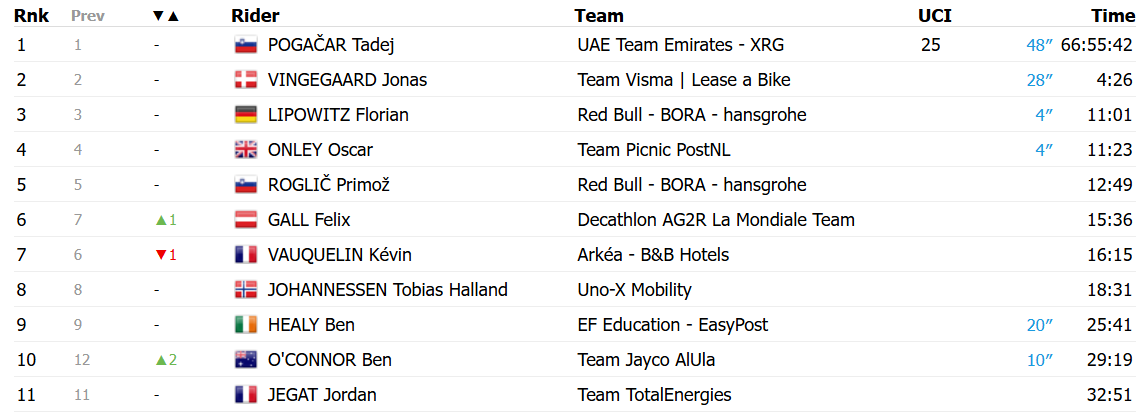Screen dimensions: 1146x412
Task: Open rider page for ROGLIČ Primož
Action: pyautogui.click(x=329, y=186)
